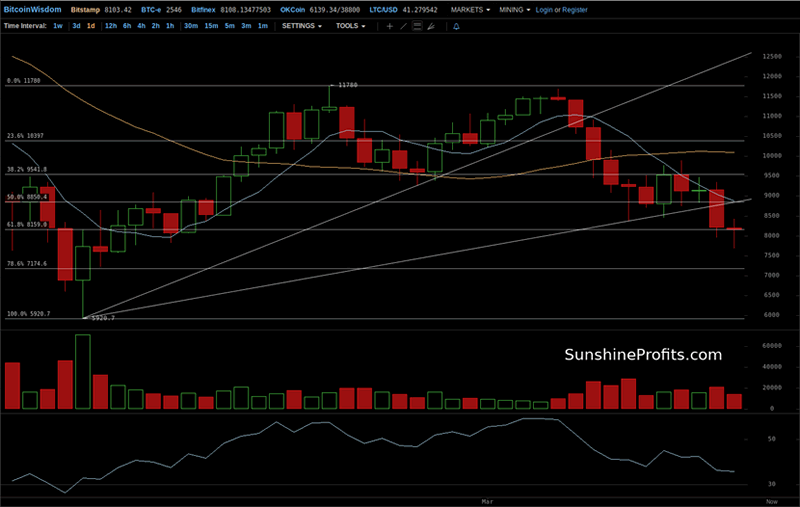This screenshot has height=507, width=800.
Task: Click the Mar date label on time axis
Action: (x=487, y=501)
